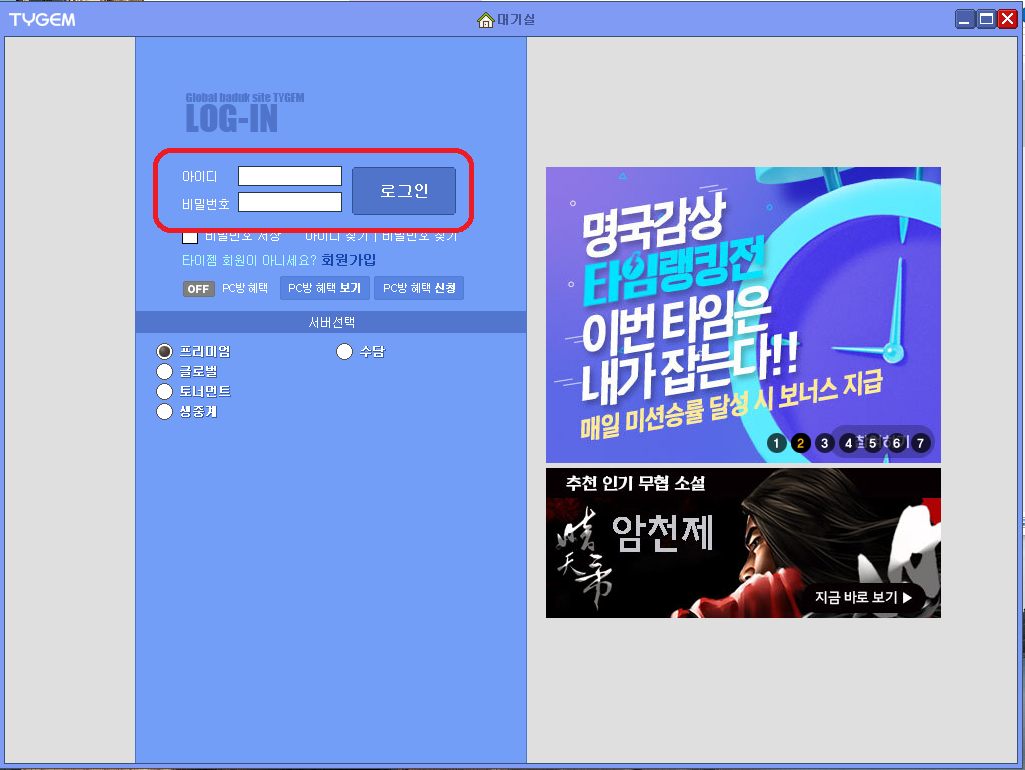Click inside the 아이디 input field

point(289,176)
